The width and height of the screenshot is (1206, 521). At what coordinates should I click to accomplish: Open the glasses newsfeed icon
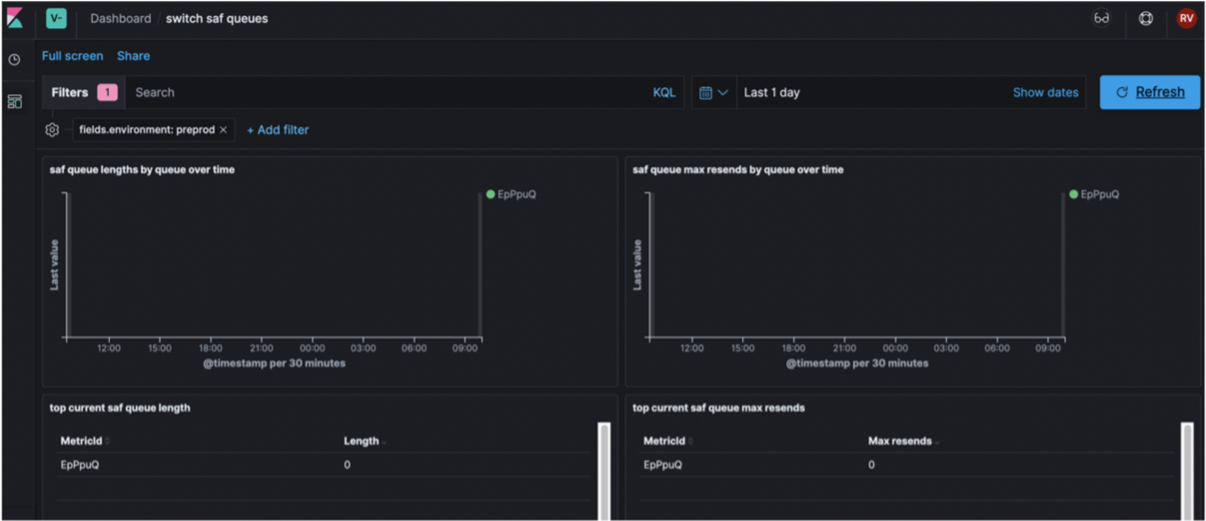coord(1101,19)
